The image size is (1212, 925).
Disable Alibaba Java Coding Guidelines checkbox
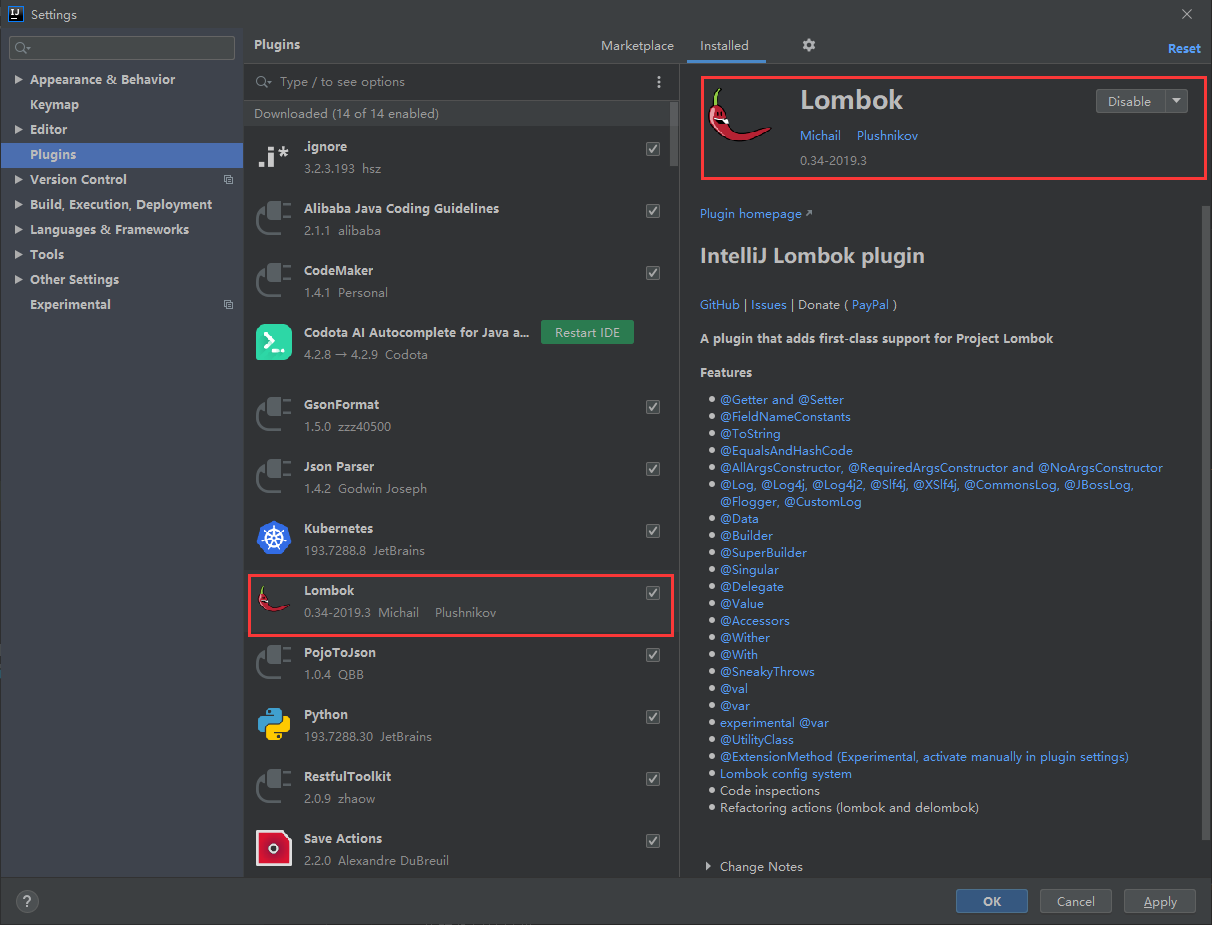[653, 211]
